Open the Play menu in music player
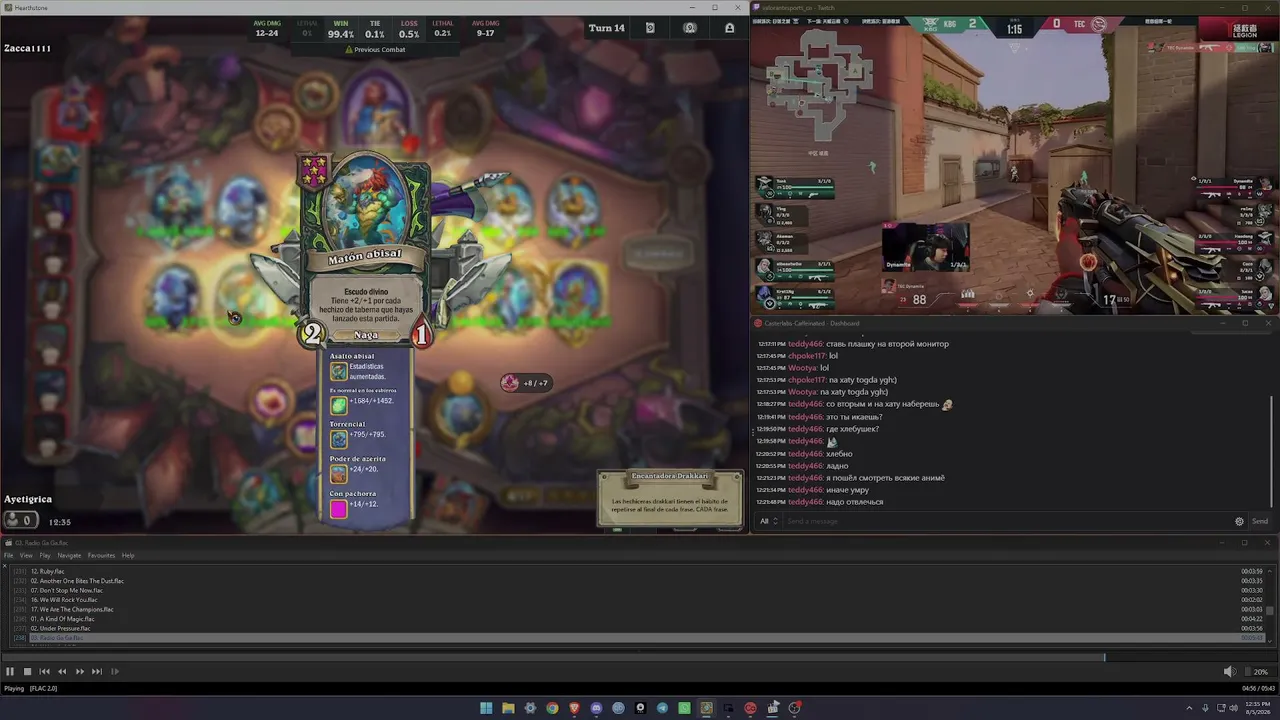The height and width of the screenshot is (720, 1280). coord(45,555)
